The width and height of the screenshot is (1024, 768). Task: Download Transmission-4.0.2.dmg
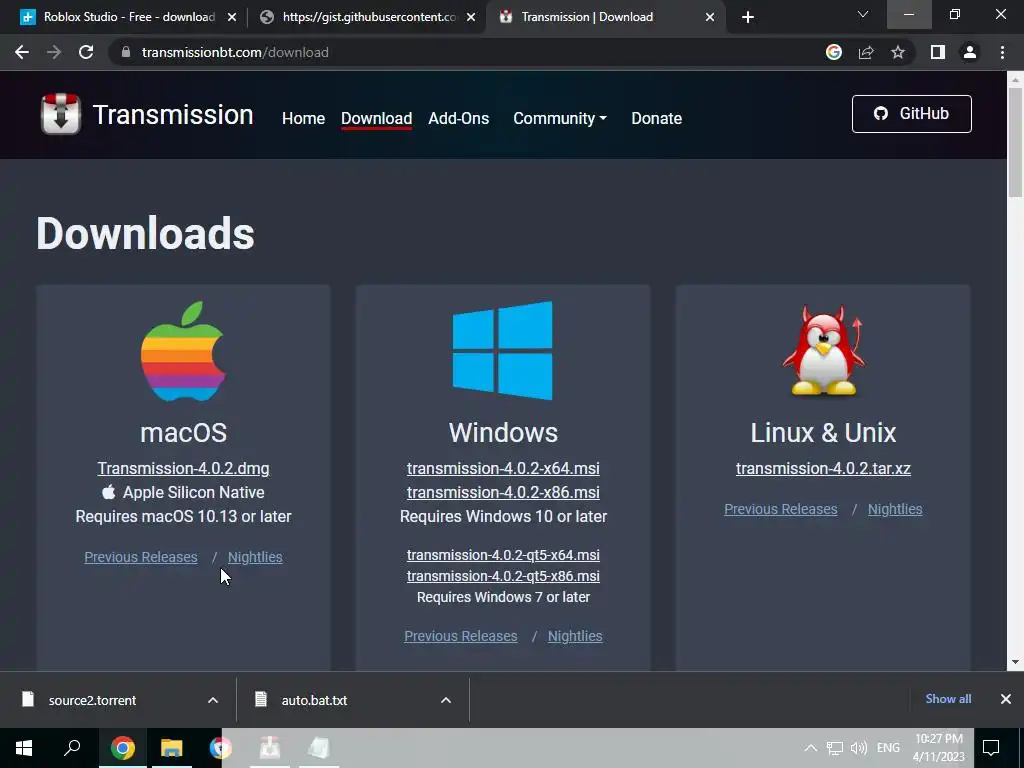tap(184, 468)
